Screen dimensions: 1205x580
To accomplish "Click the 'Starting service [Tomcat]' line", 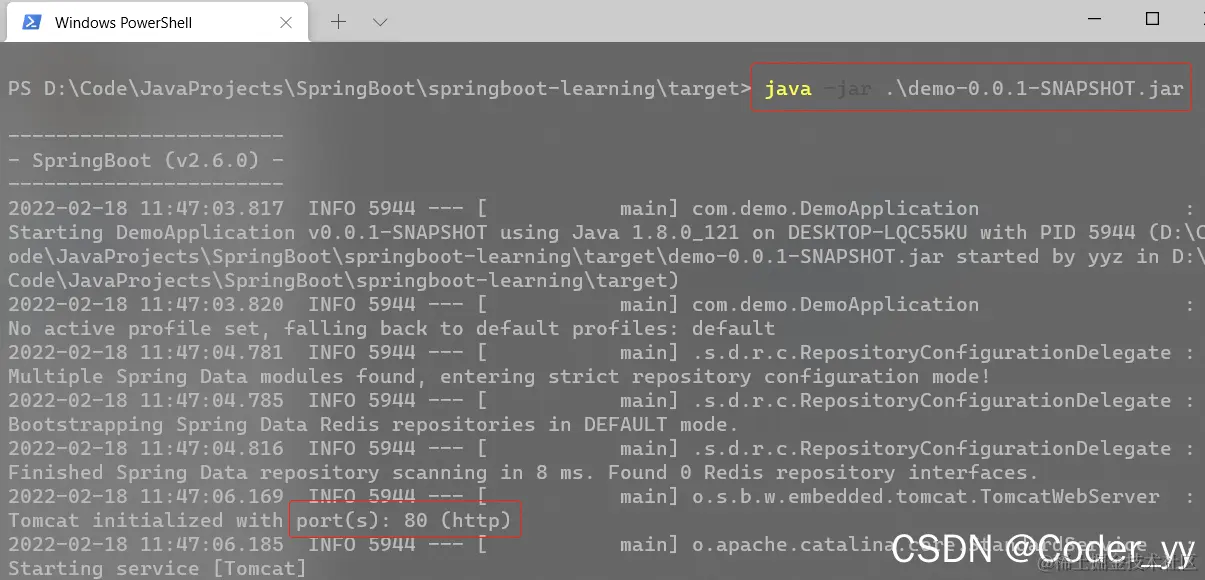I will click(x=157, y=568).
